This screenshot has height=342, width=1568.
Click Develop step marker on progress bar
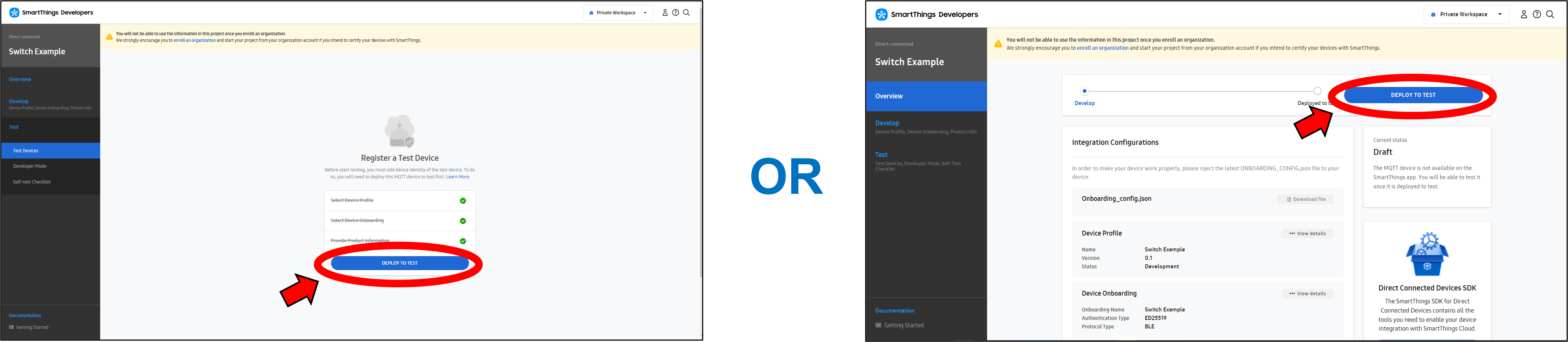coord(1084,91)
